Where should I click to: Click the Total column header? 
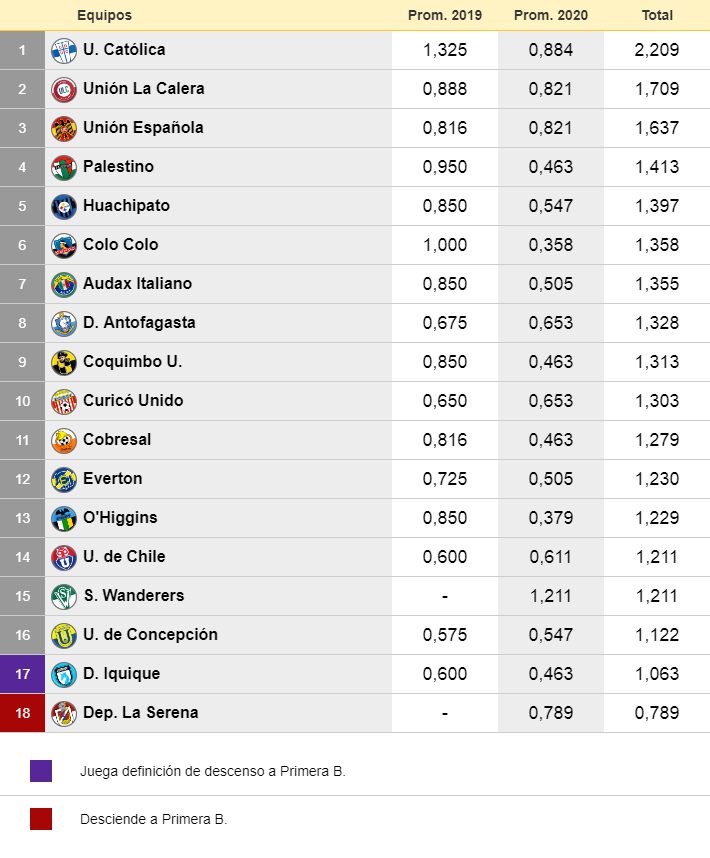(657, 15)
